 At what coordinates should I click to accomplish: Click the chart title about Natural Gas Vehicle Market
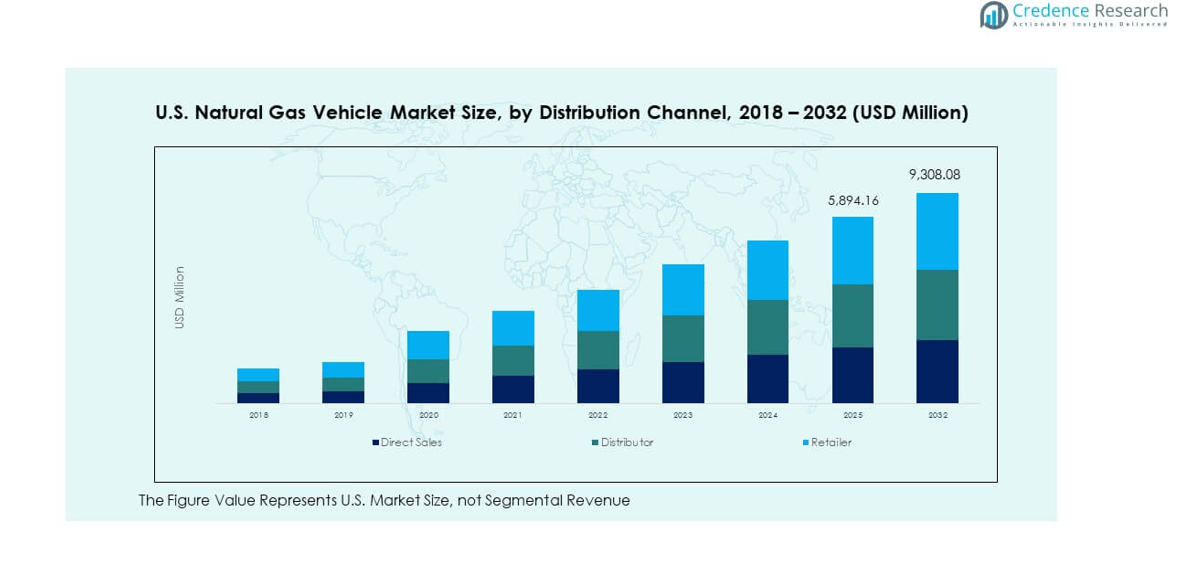pos(561,113)
